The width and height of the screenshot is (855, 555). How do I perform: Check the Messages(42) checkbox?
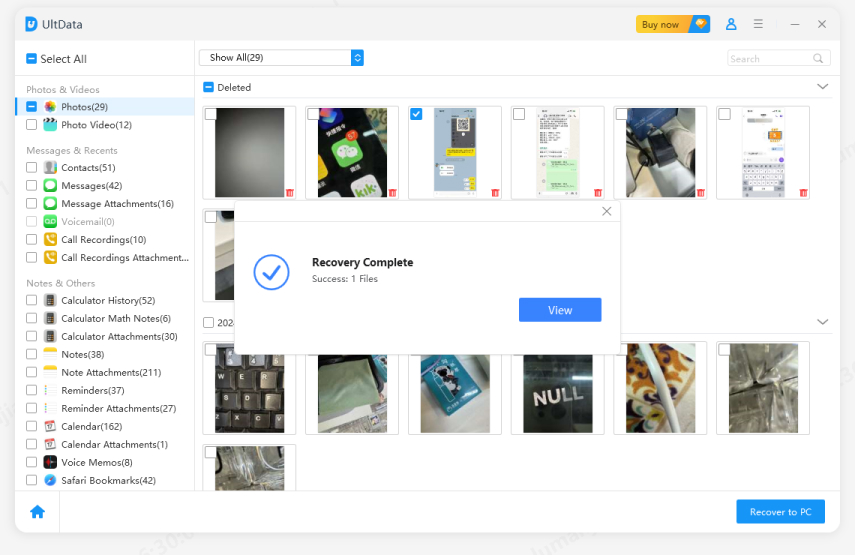[32, 186]
